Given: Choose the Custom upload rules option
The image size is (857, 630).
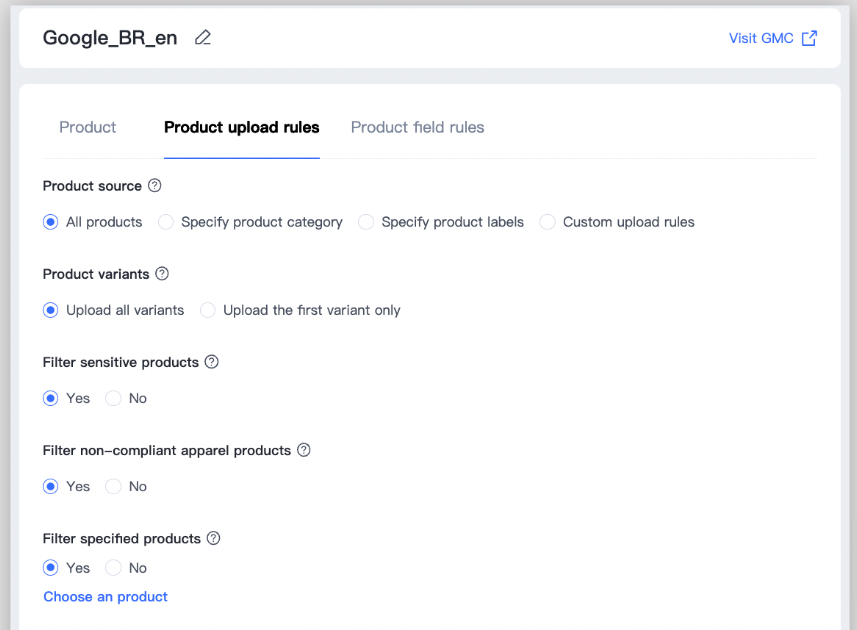Looking at the screenshot, I should (548, 222).
